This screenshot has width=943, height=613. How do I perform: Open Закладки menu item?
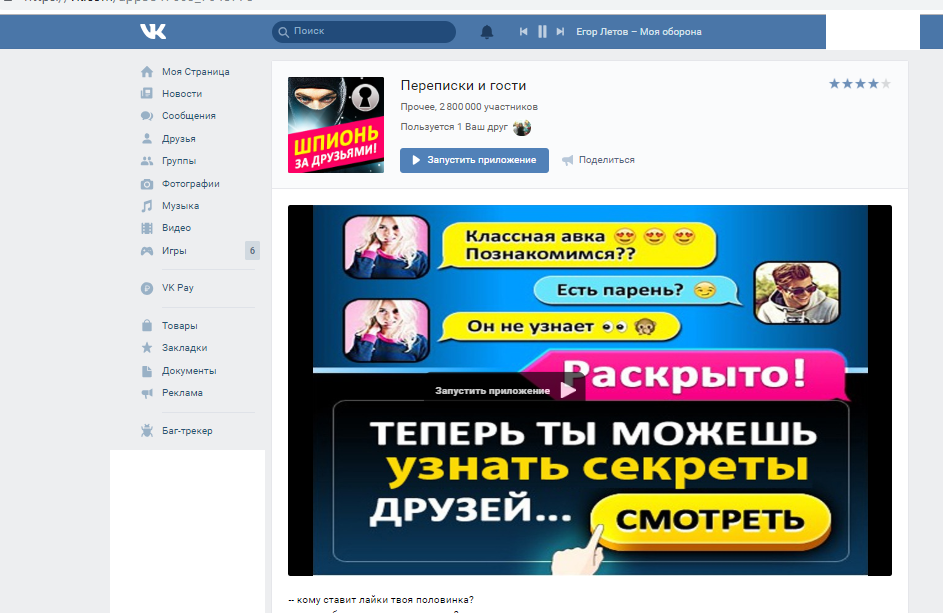[184, 348]
